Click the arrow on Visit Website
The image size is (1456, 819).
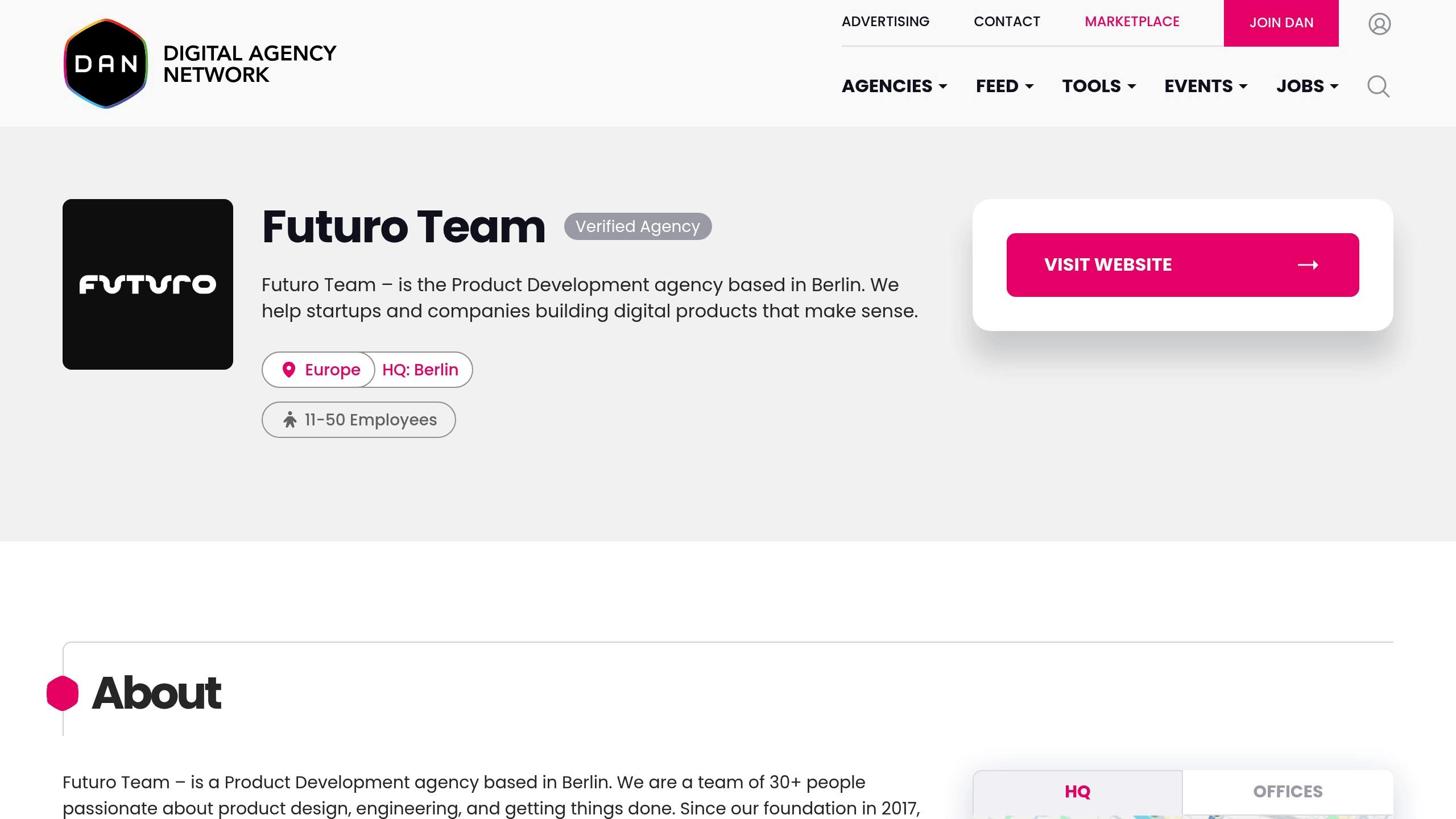tap(1308, 265)
